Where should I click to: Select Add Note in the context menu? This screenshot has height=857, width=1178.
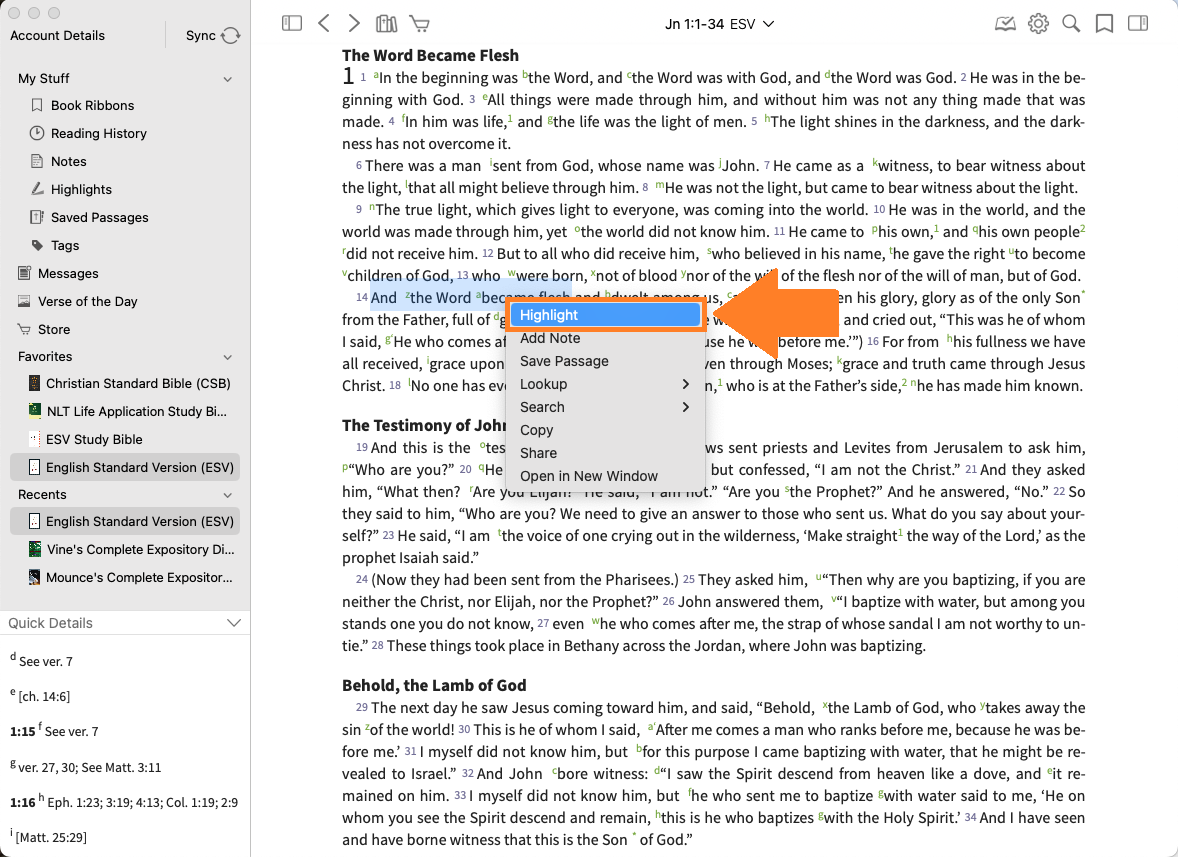(x=550, y=338)
